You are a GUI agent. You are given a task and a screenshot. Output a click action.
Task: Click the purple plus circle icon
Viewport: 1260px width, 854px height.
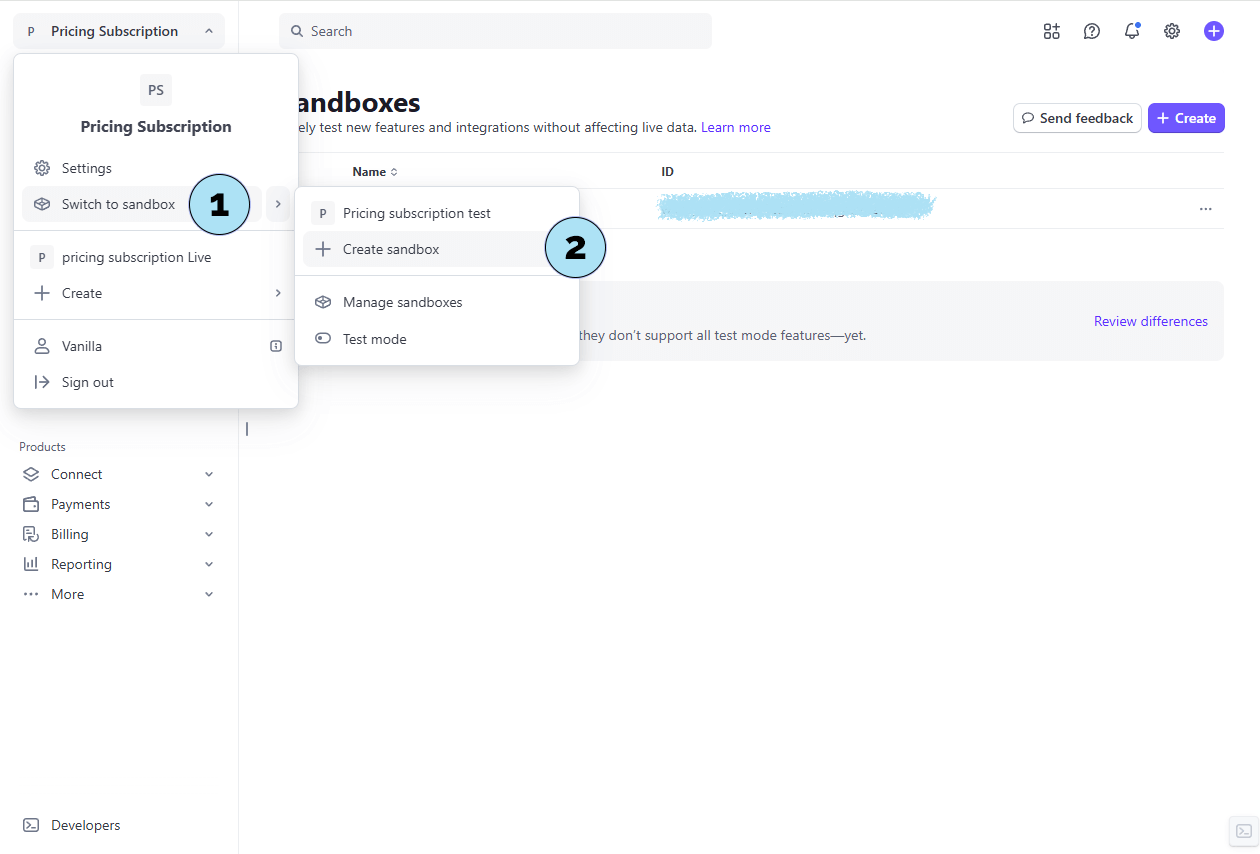(1214, 31)
